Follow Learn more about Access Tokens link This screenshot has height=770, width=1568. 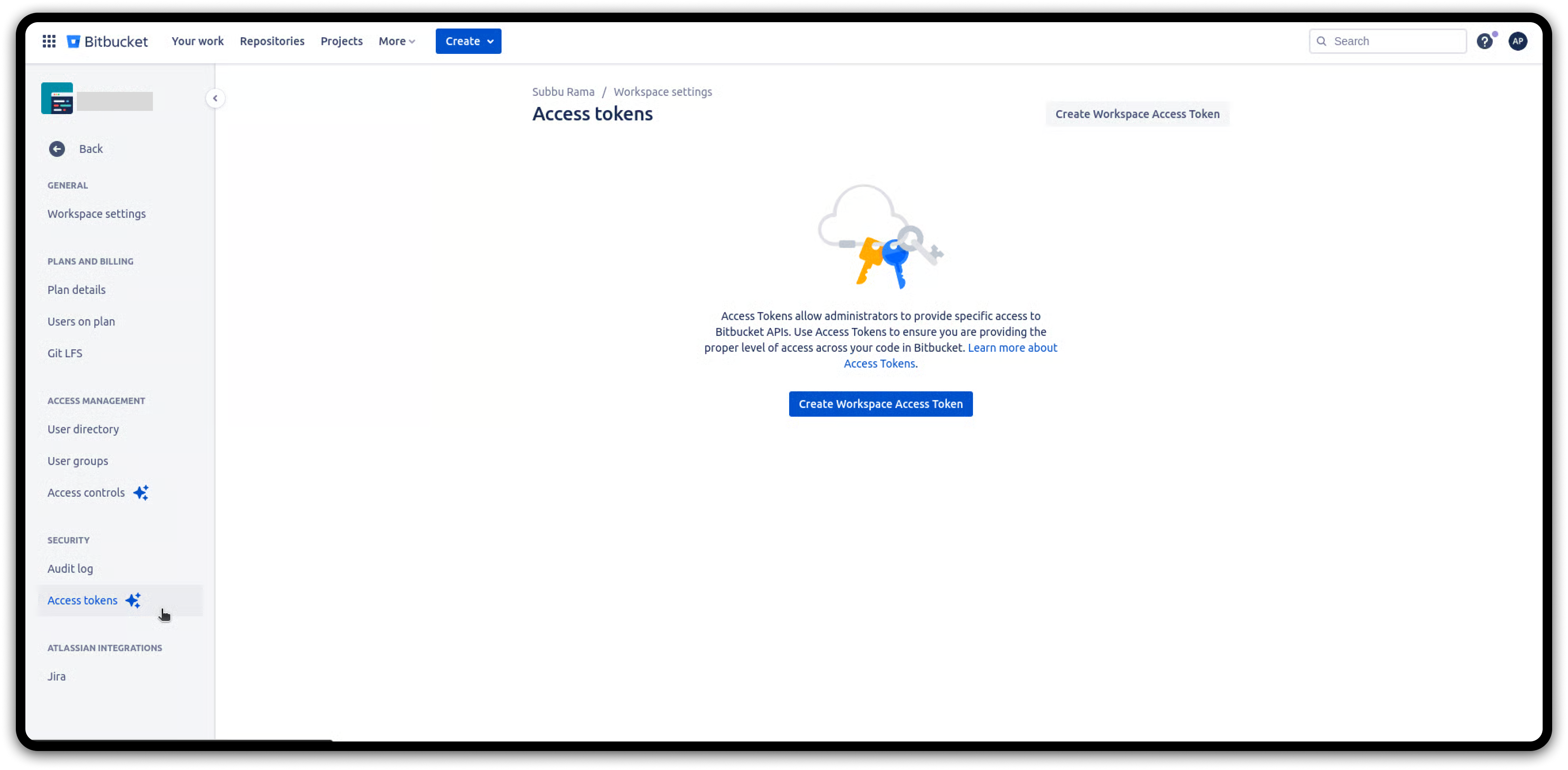point(1012,348)
